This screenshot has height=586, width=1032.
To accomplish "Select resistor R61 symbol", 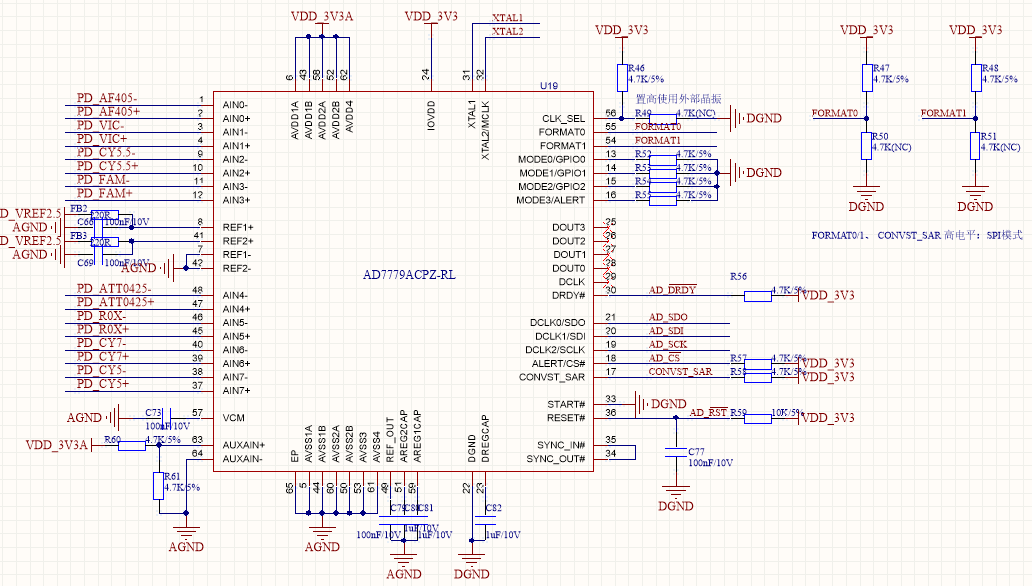I will 159,486.
